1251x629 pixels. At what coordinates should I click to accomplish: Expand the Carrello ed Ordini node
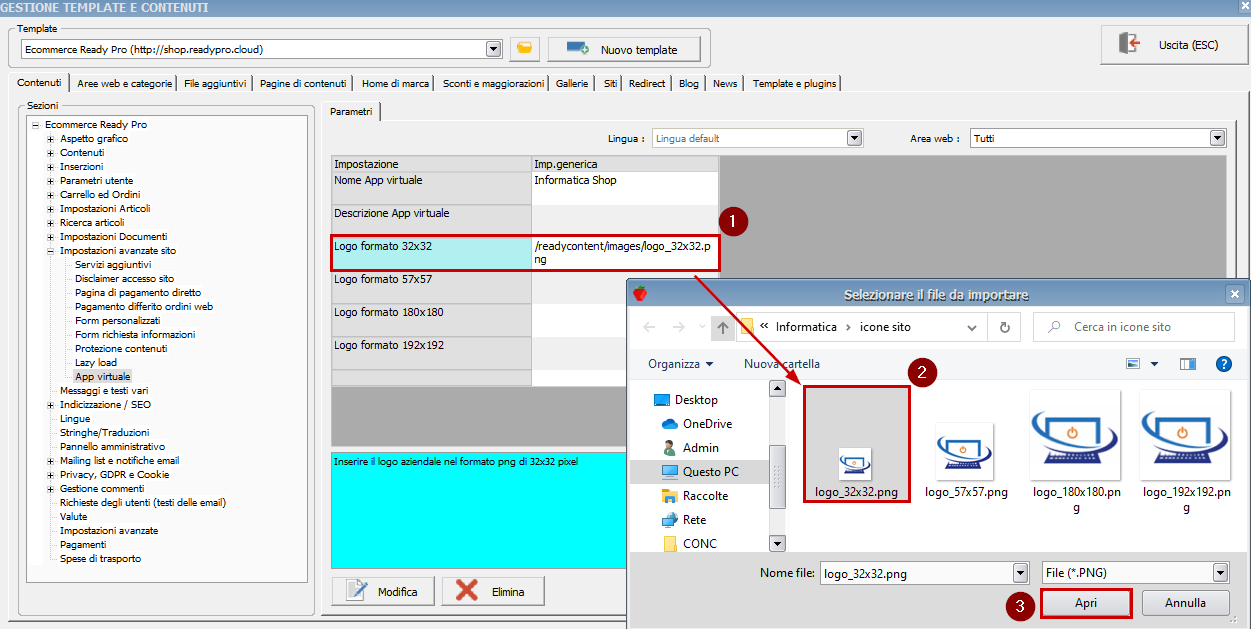[x=51, y=195]
